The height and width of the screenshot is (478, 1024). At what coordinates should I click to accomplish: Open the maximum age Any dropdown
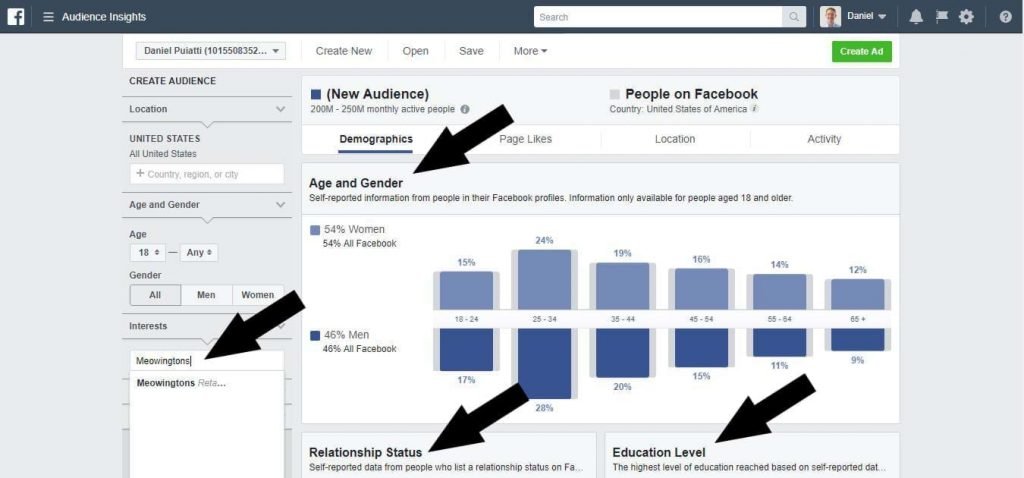[199, 252]
